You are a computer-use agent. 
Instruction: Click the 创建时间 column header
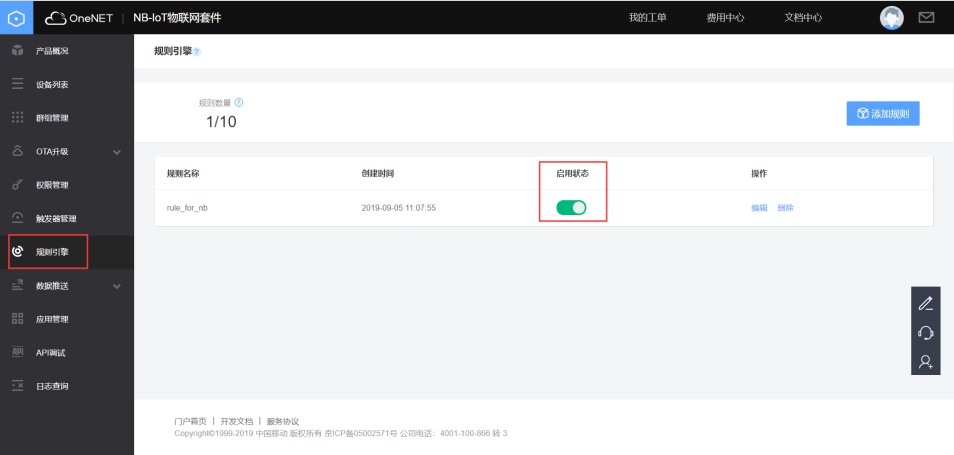click(378, 174)
